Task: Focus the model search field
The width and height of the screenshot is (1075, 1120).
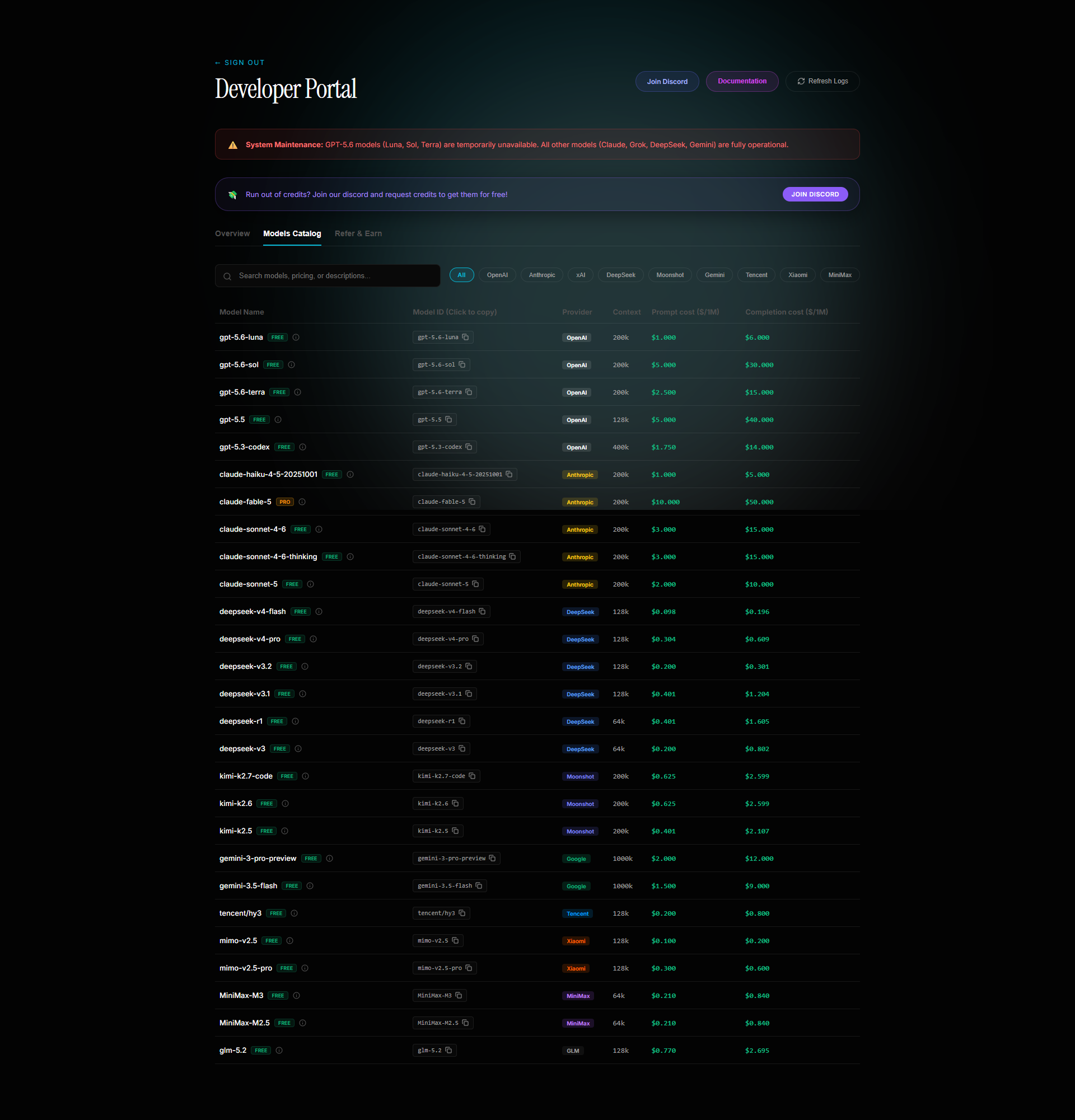Action: pos(328,275)
